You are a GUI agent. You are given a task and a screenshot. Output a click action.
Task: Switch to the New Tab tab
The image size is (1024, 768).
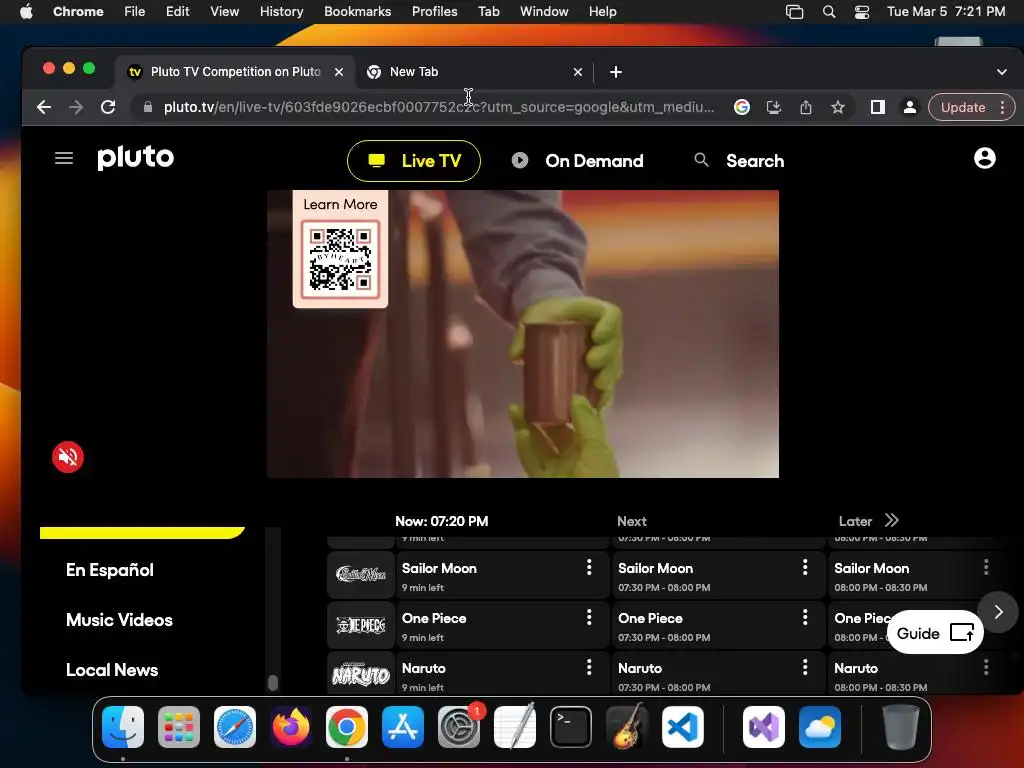point(474,72)
